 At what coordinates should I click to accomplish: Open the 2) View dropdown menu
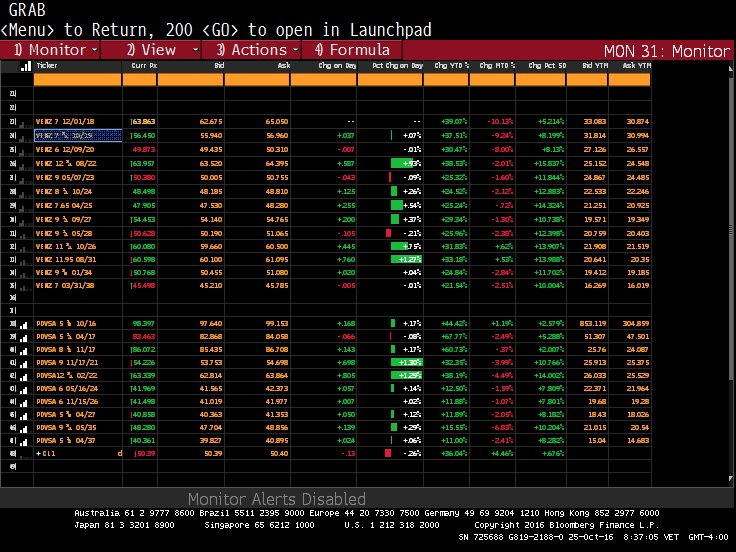151,50
